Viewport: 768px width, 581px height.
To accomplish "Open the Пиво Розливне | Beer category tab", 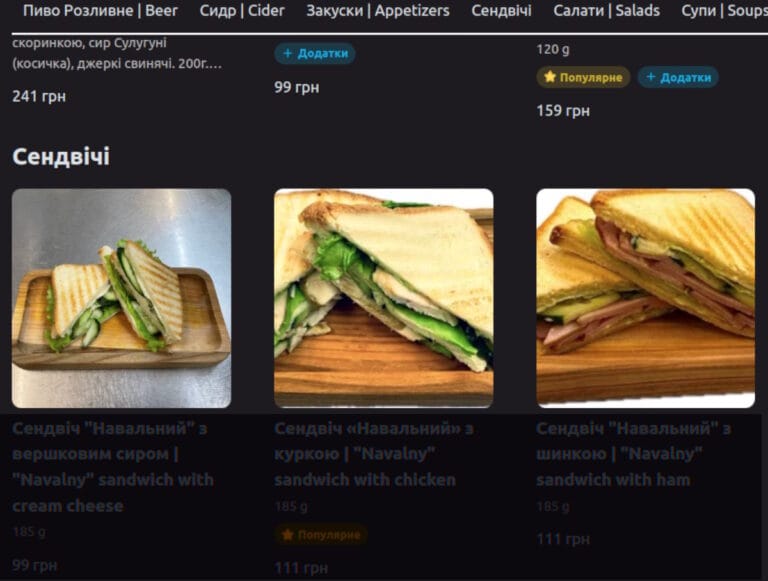I will (x=100, y=11).
